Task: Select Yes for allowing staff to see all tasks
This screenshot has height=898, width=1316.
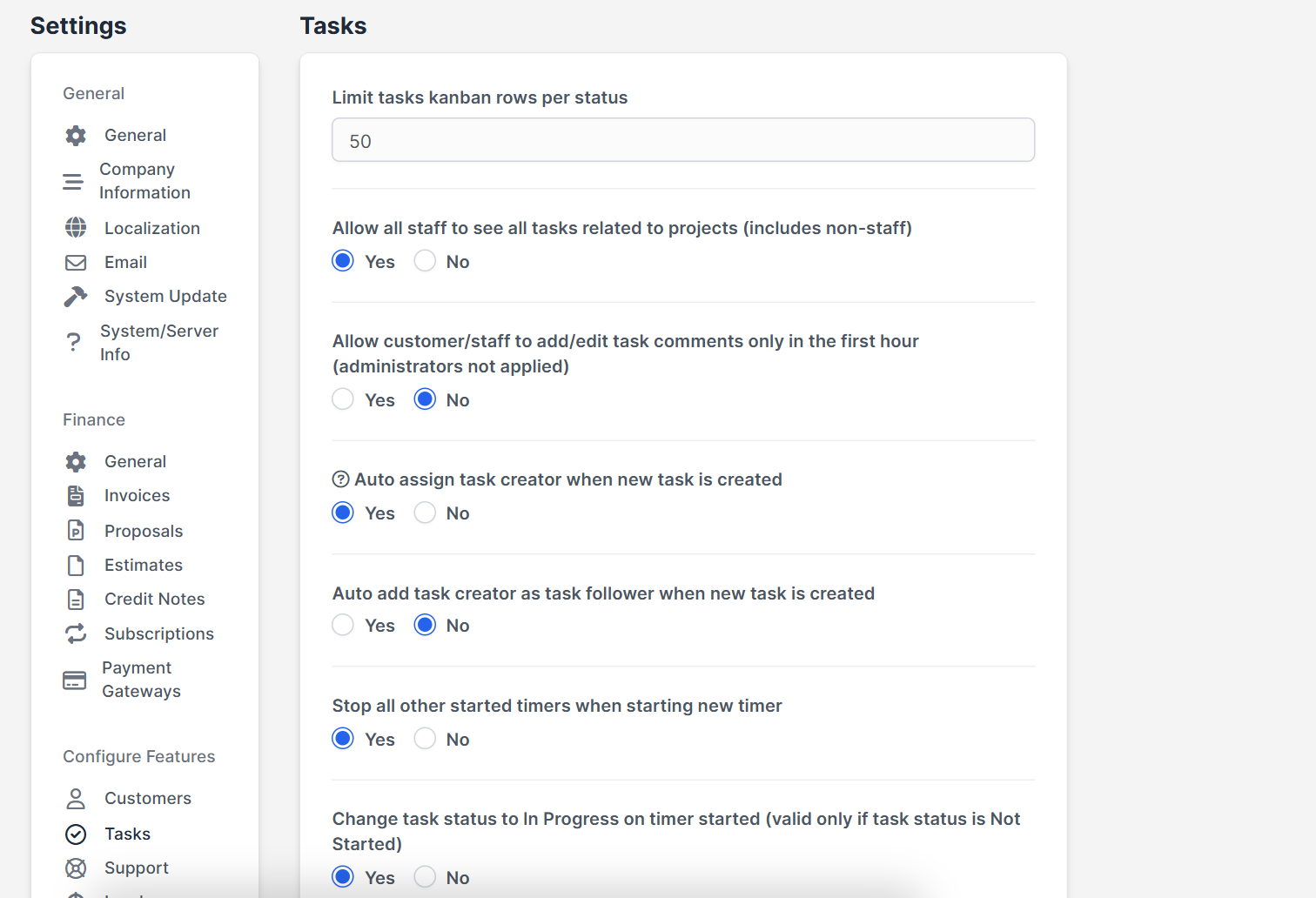Action: pyautogui.click(x=343, y=261)
